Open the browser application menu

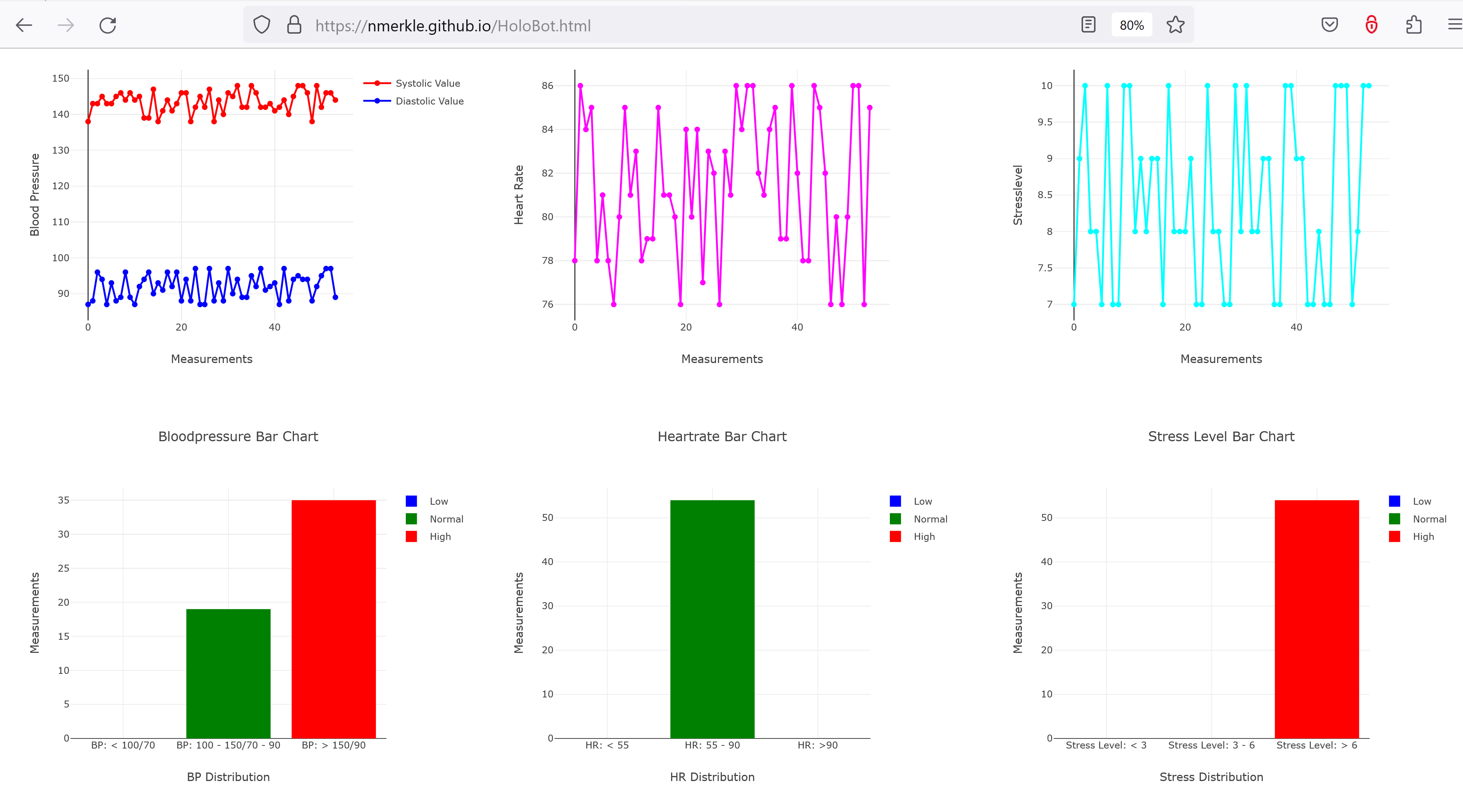click(x=1454, y=25)
